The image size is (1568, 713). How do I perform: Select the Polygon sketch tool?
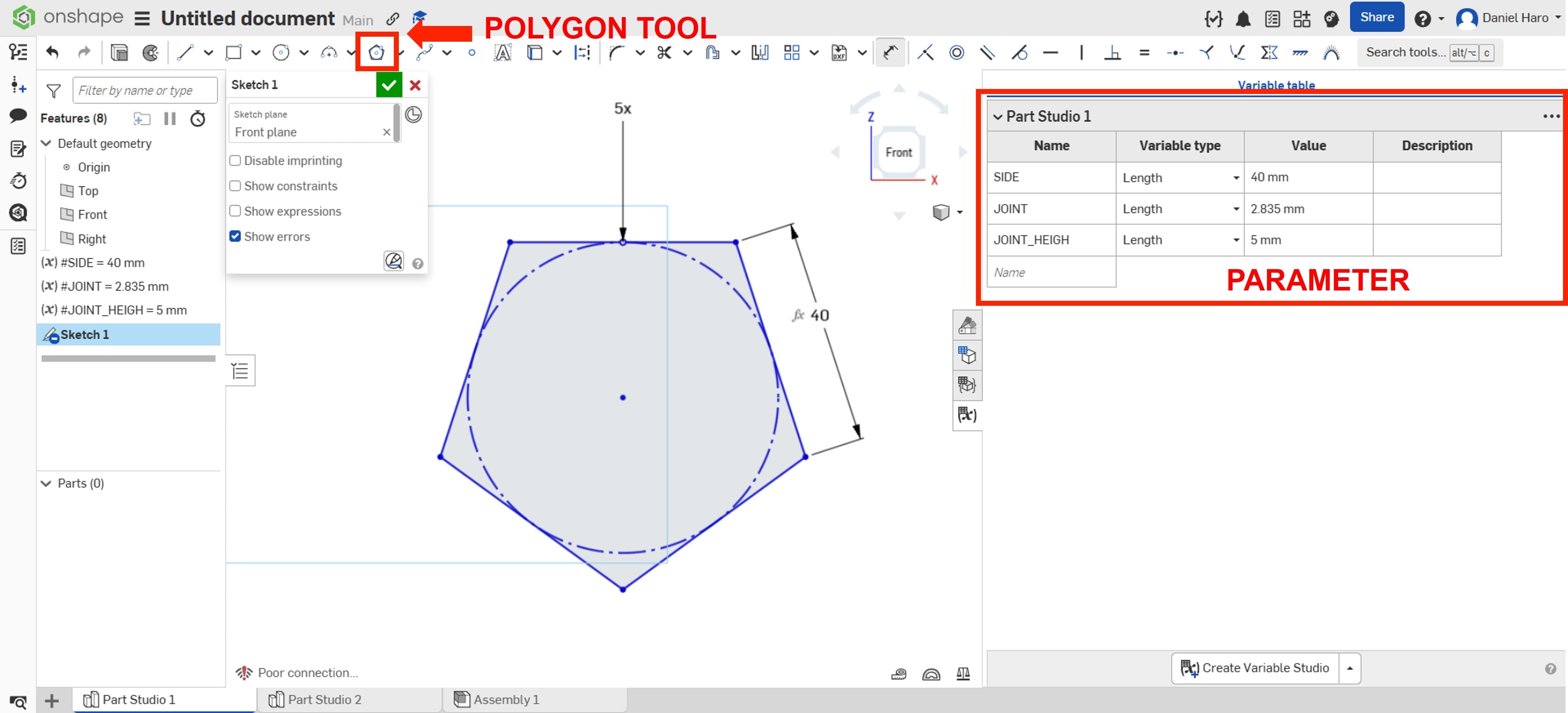point(376,53)
